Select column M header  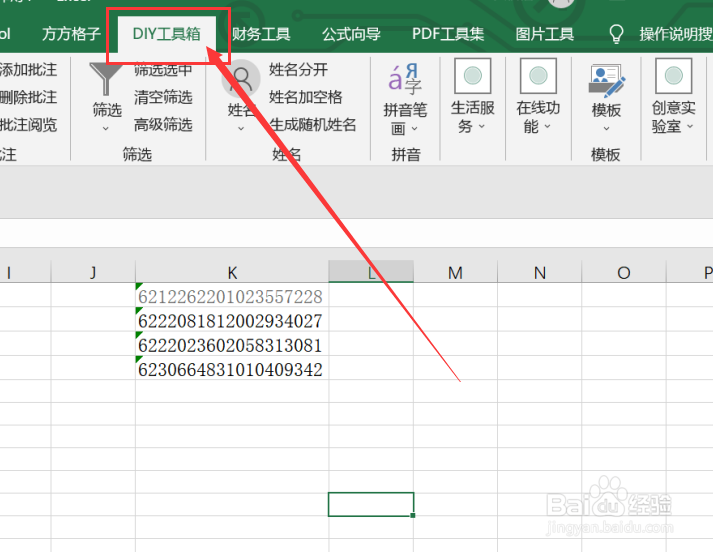pos(455,272)
